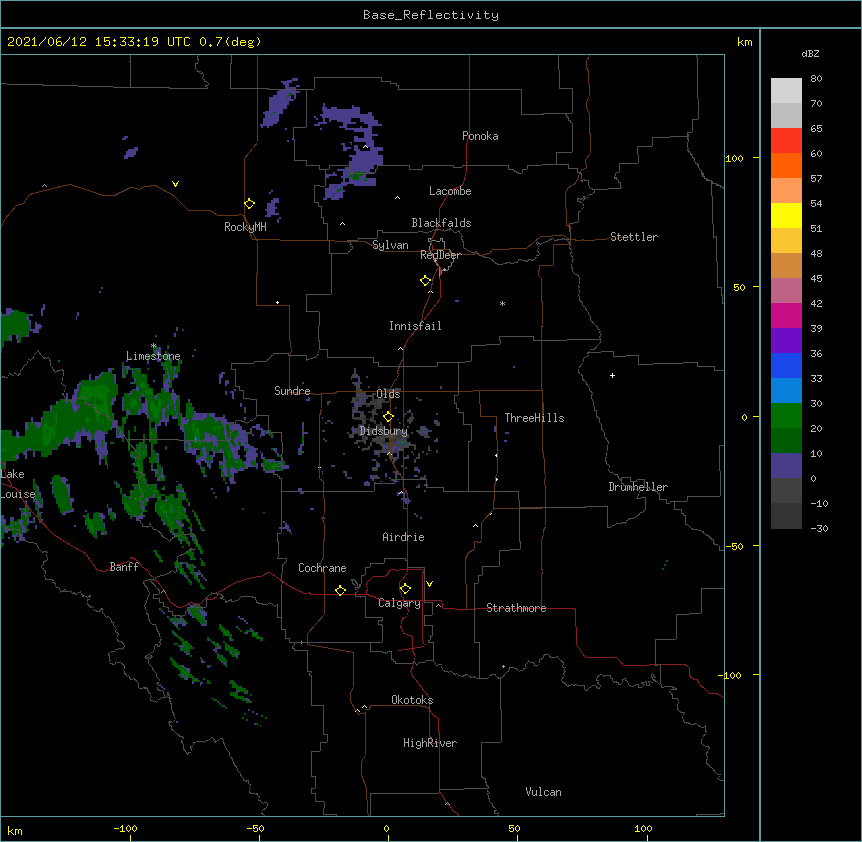
Task: Click the red 65 dBZ color swatch
Action: [x=786, y=141]
